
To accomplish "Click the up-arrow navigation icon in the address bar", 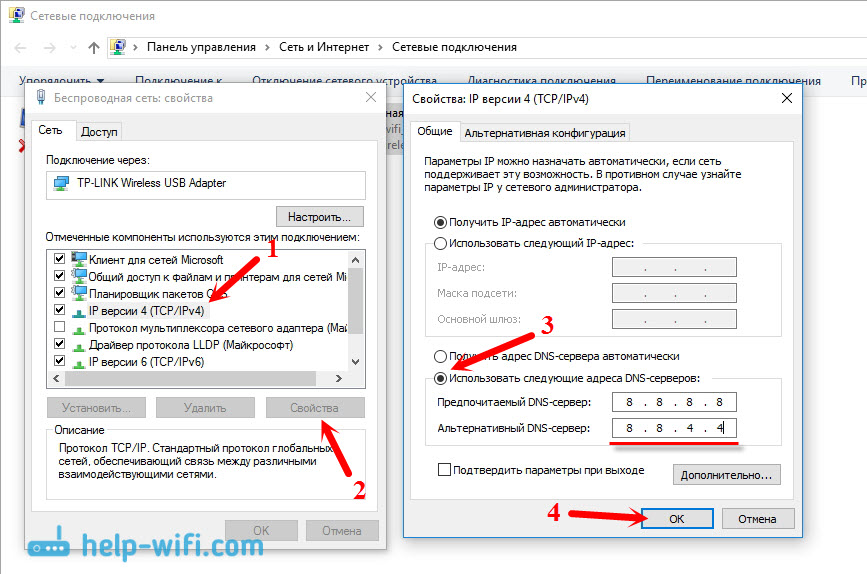I will (94, 48).
